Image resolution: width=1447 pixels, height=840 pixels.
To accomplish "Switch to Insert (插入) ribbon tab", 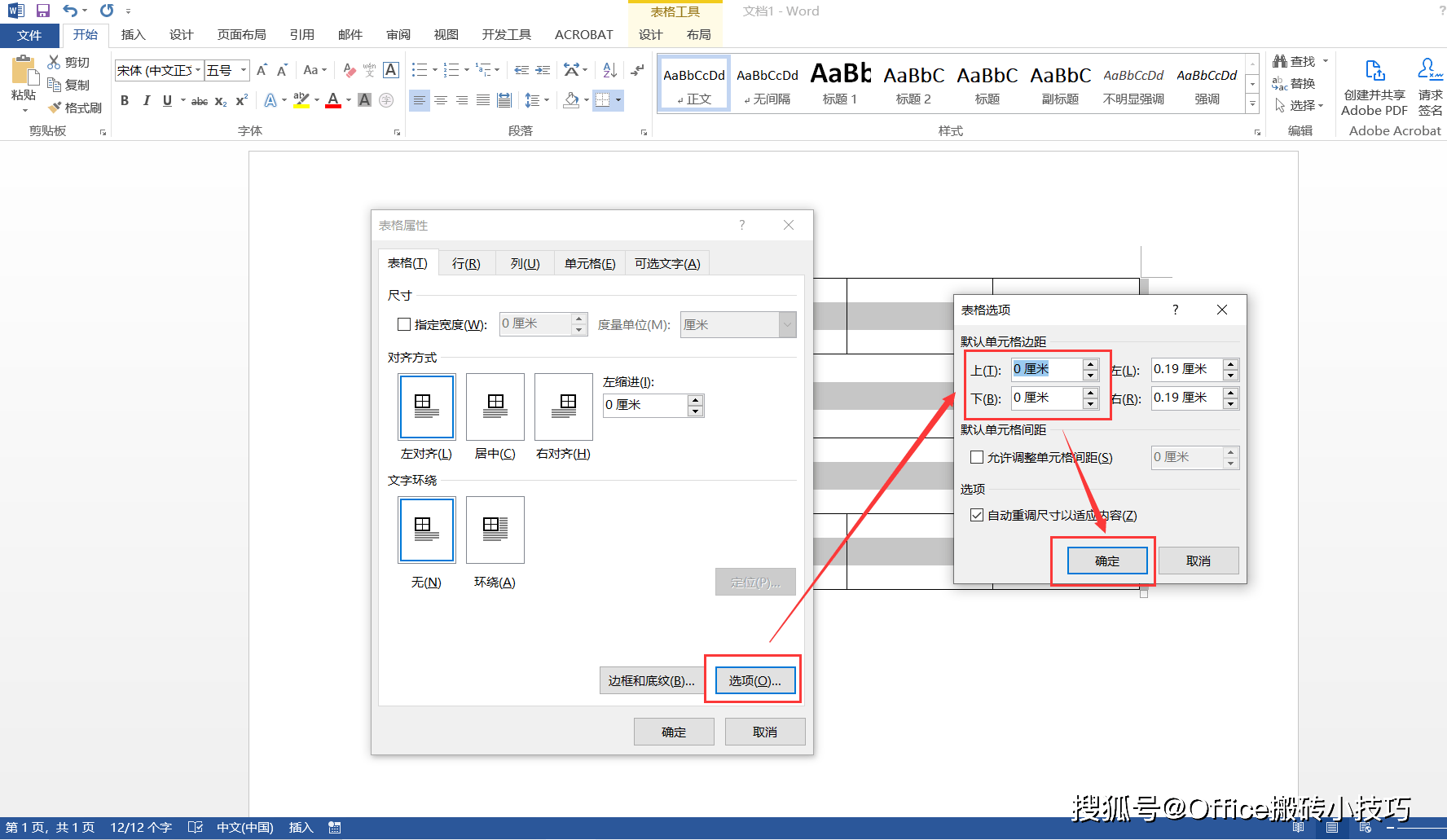I will coord(133,34).
